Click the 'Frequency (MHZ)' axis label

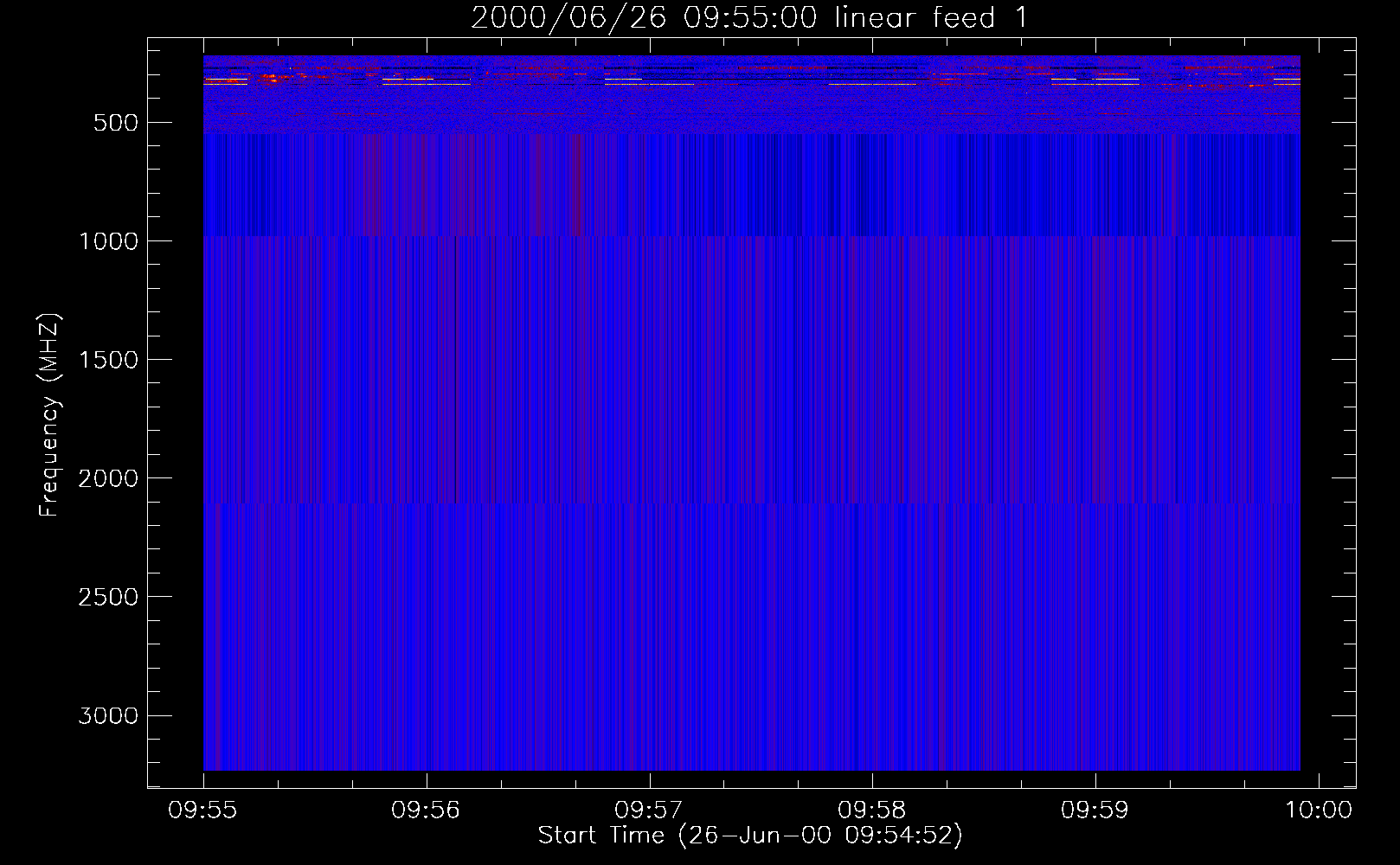pyautogui.click(x=49, y=415)
